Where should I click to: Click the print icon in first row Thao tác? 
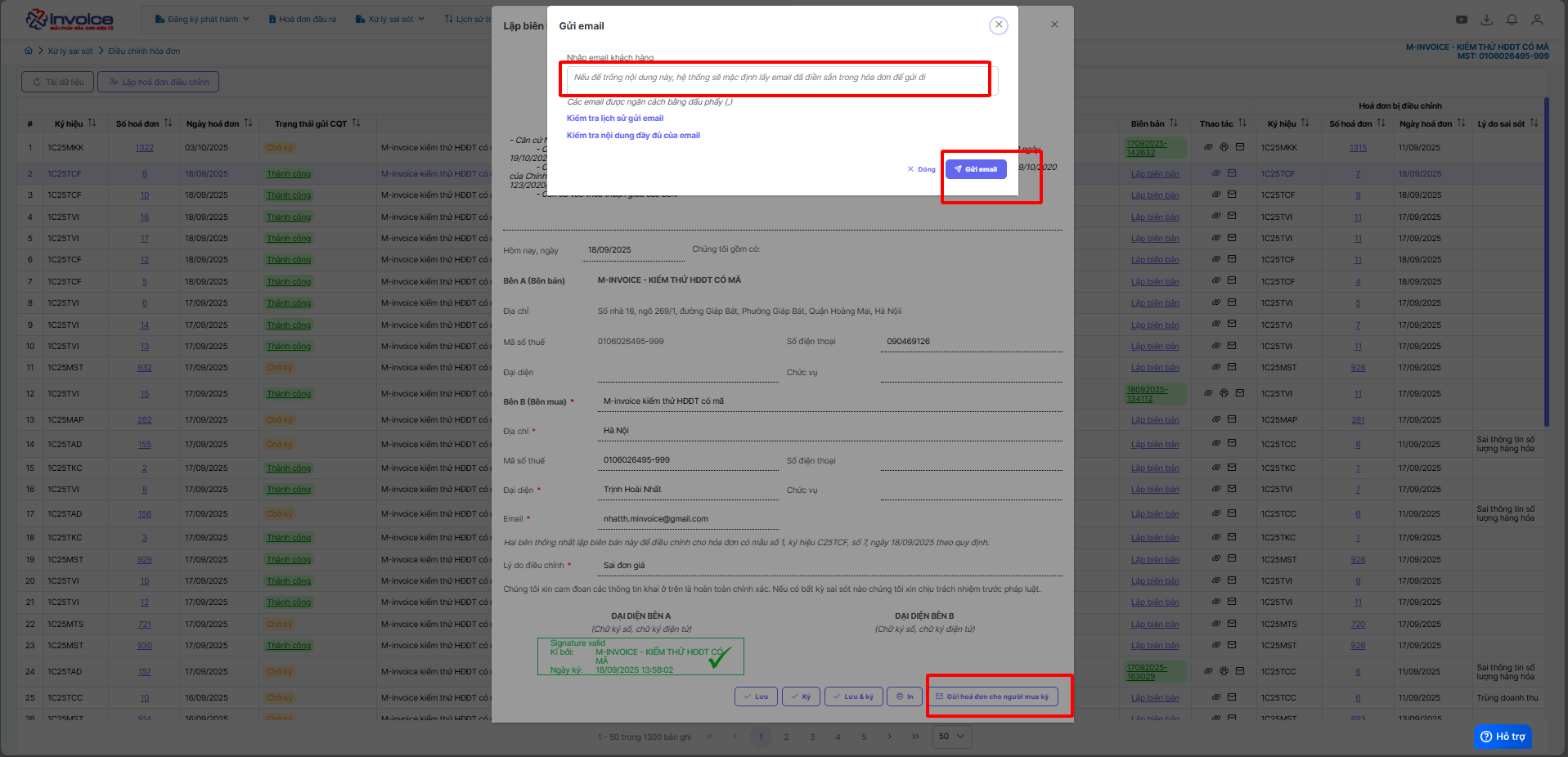[x=1224, y=148]
